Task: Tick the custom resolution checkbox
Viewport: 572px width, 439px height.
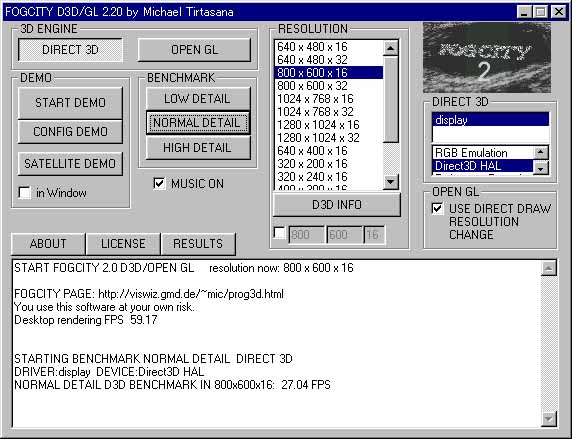Action: 279,233
